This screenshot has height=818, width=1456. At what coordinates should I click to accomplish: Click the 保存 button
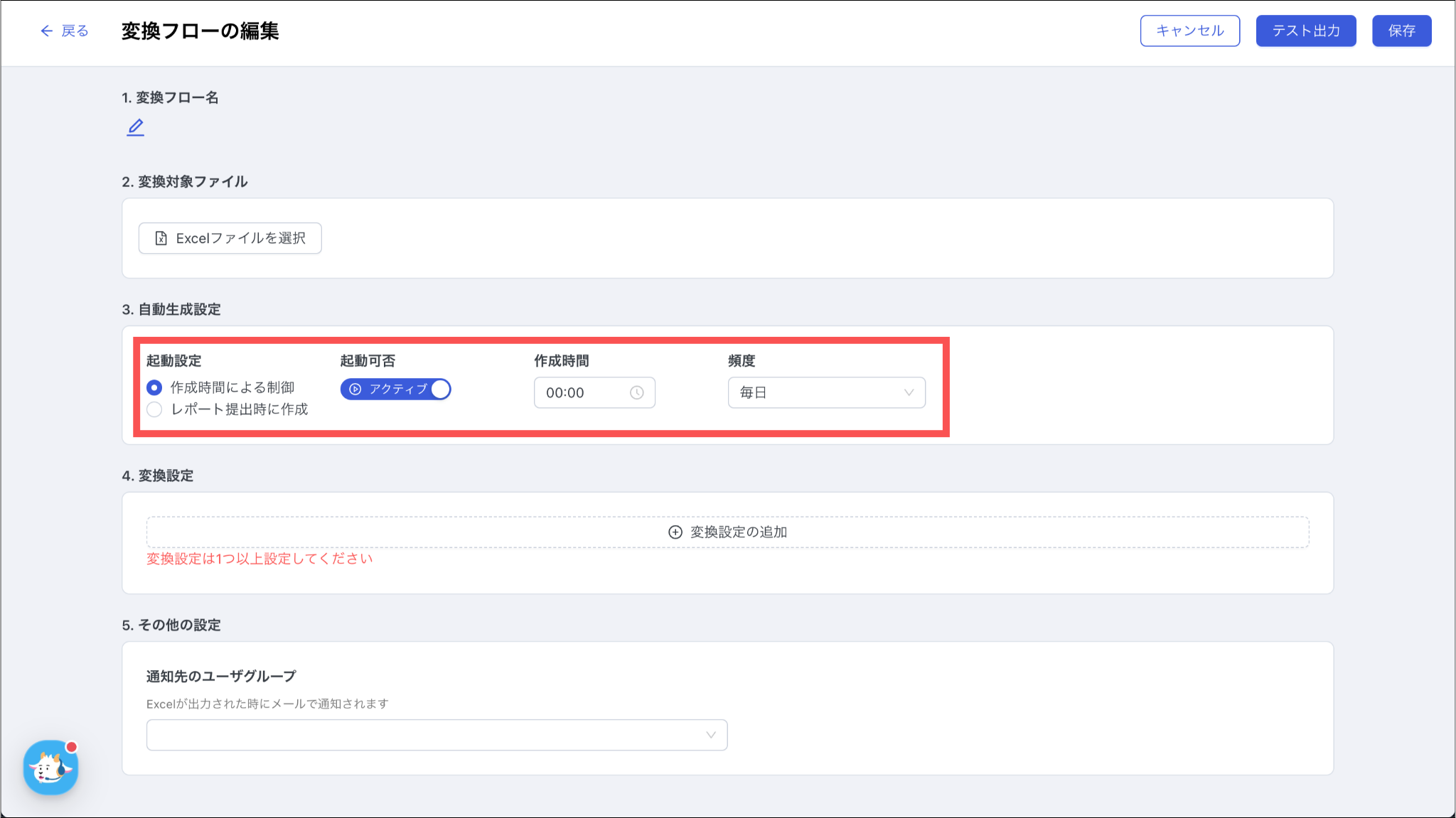click(x=1401, y=31)
